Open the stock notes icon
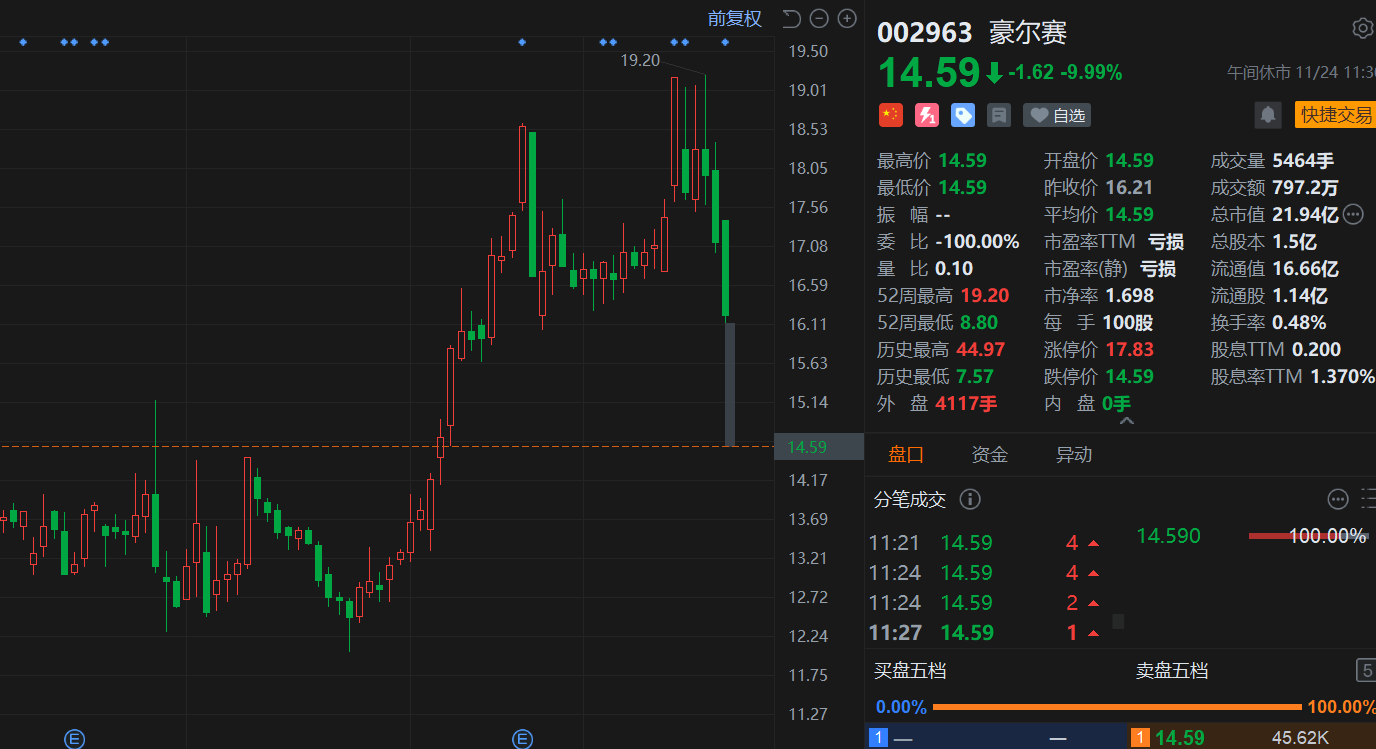Viewport: 1376px width, 749px height. (x=998, y=115)
